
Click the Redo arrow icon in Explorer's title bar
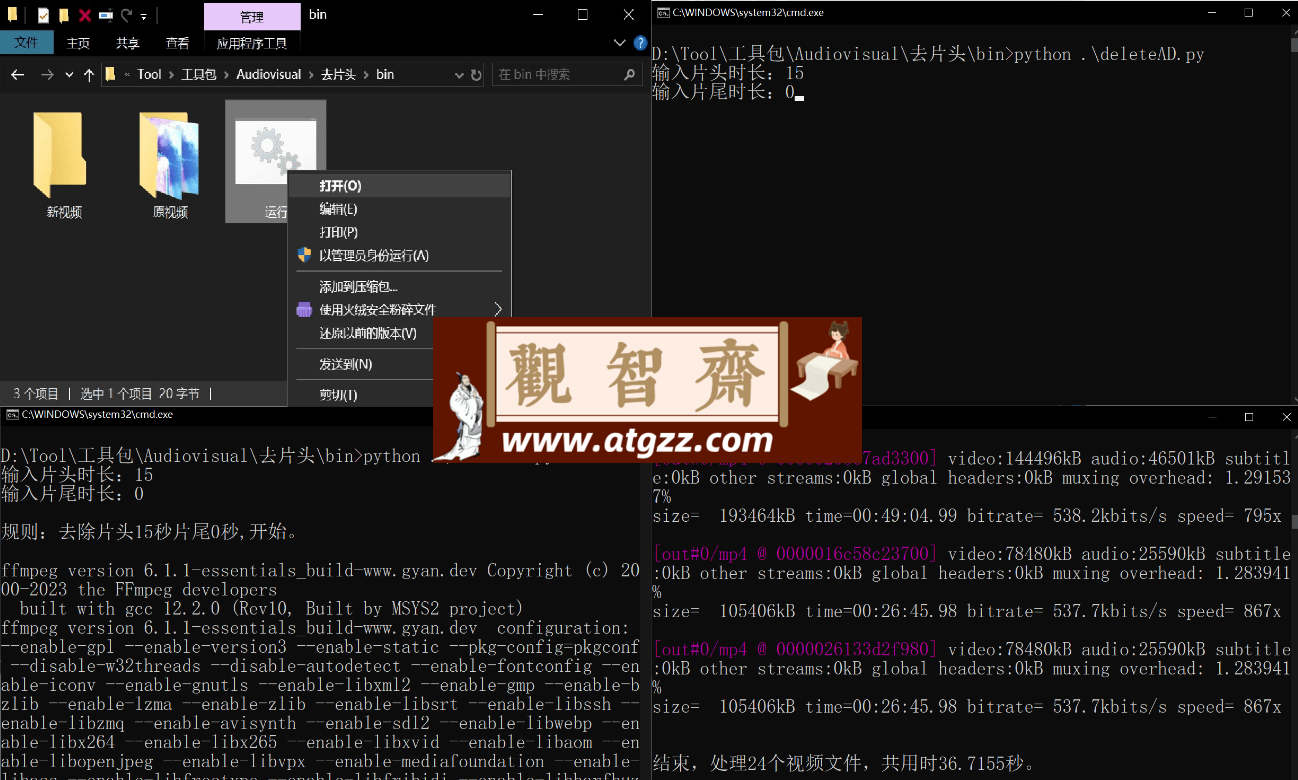[126, 15]
